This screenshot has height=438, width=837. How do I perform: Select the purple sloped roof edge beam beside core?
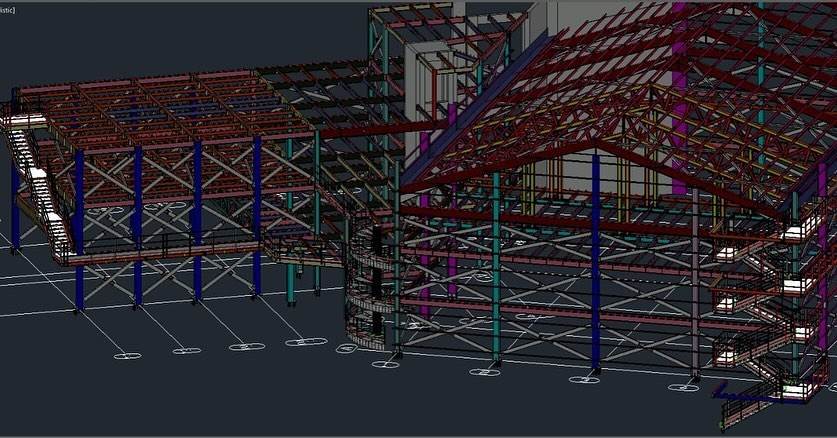475,107
